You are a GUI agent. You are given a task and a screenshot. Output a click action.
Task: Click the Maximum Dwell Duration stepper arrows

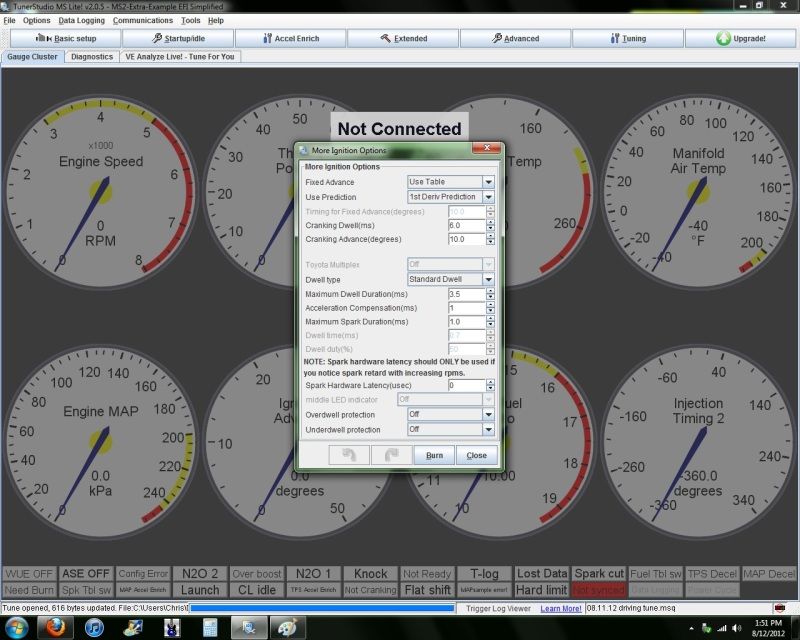tap(490, 294)
